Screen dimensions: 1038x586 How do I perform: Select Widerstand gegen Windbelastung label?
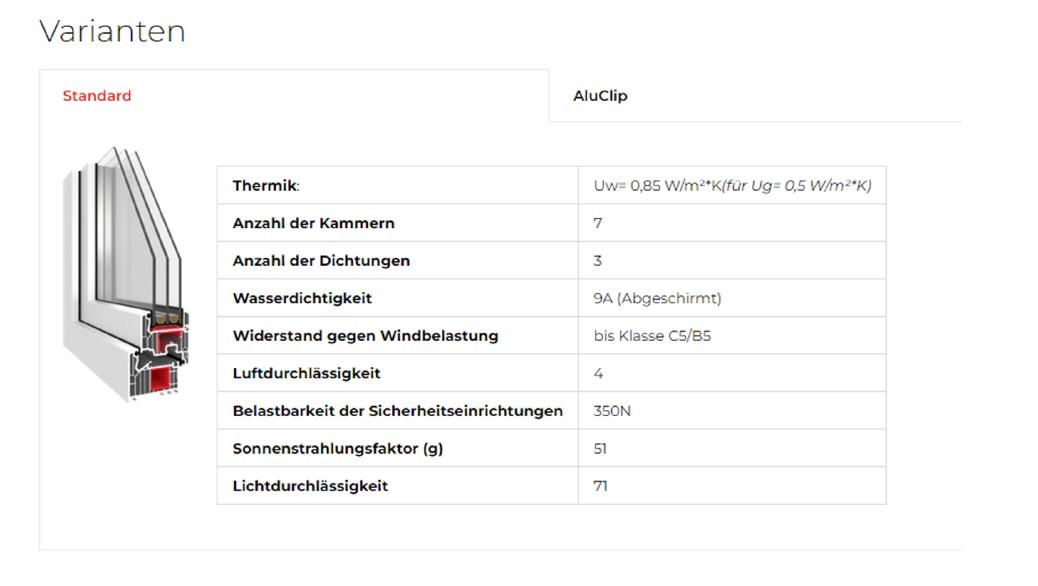tap(365, 336)
